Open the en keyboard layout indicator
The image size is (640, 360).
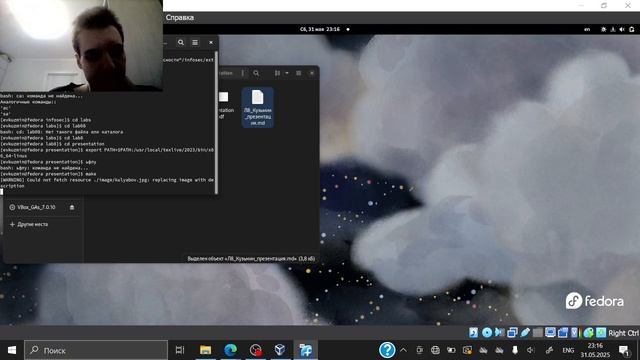pos(587,29)
